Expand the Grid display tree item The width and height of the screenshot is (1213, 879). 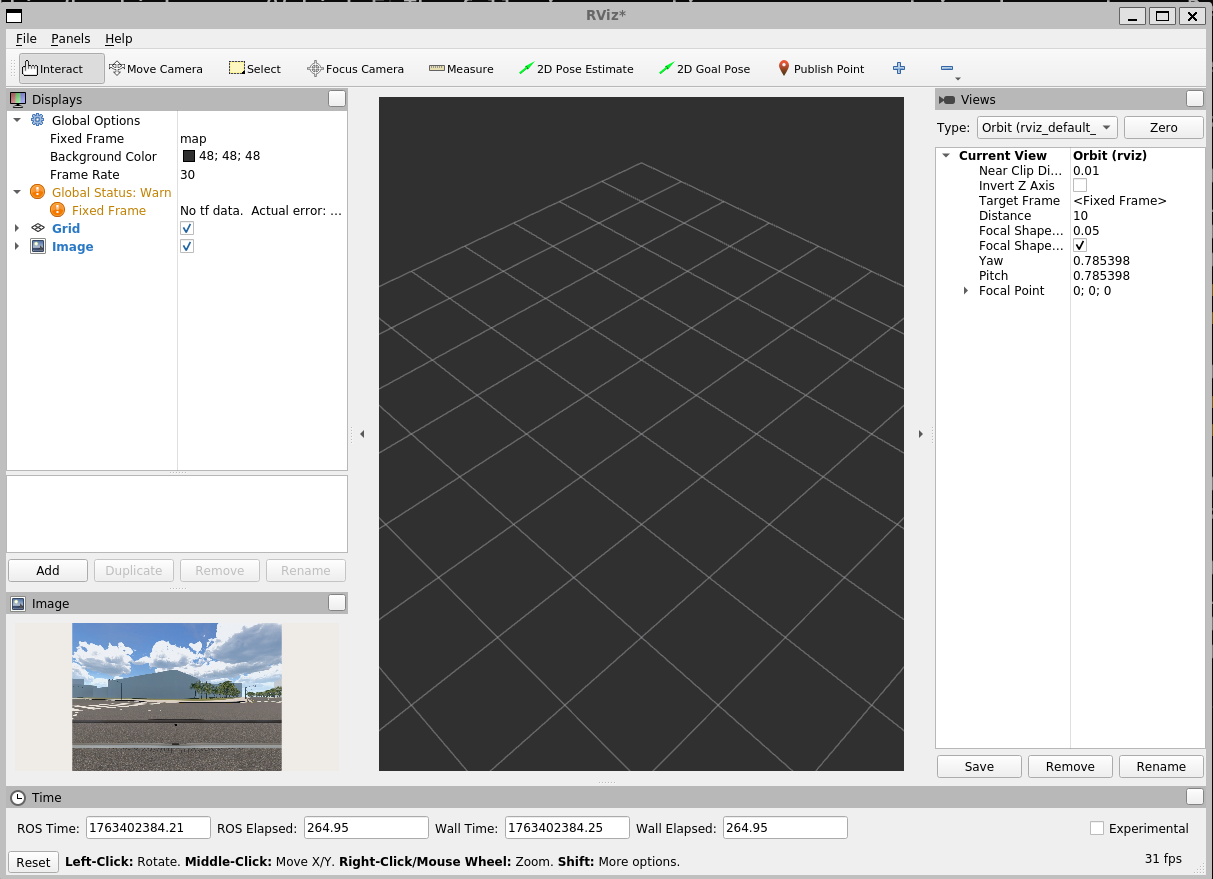point(17,229)
